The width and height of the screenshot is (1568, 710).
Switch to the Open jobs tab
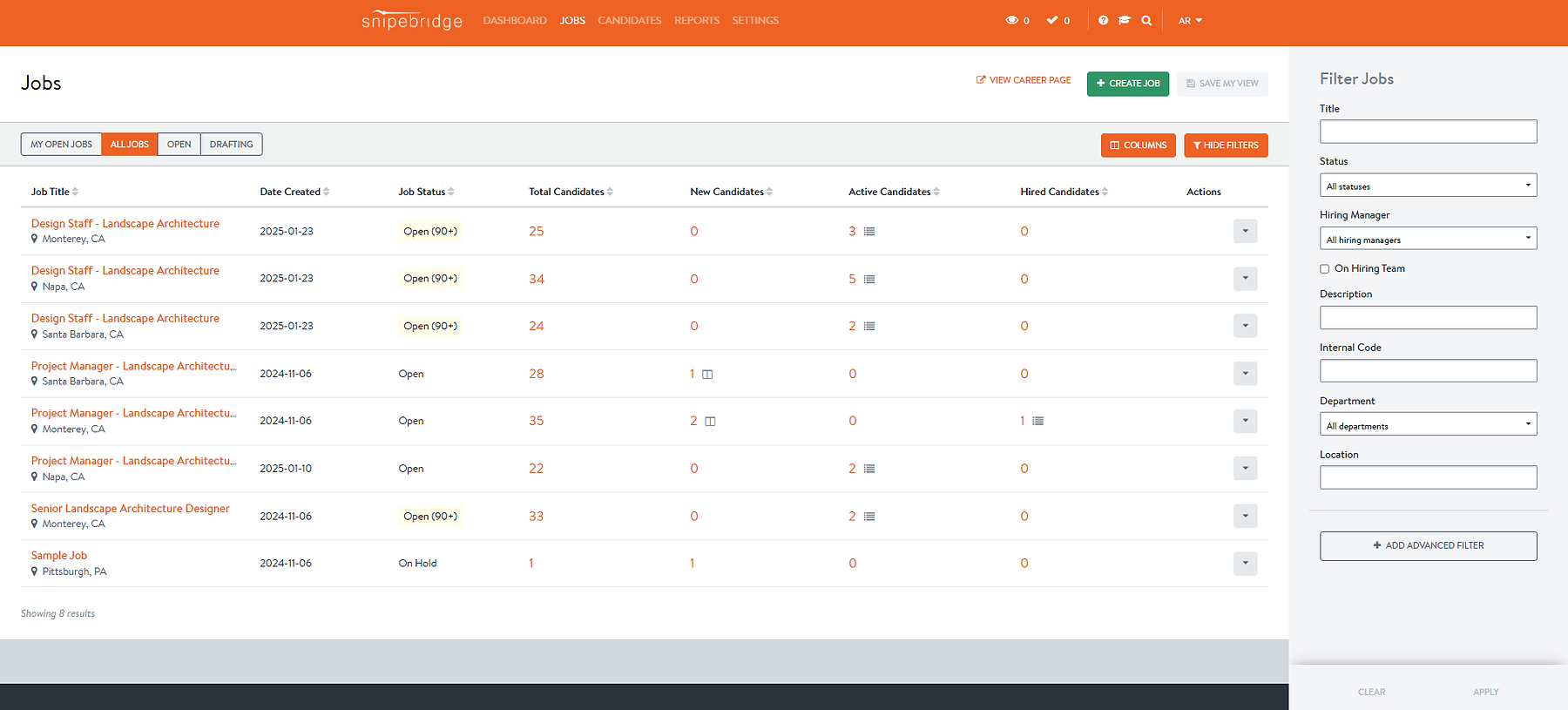coord(179,145)
